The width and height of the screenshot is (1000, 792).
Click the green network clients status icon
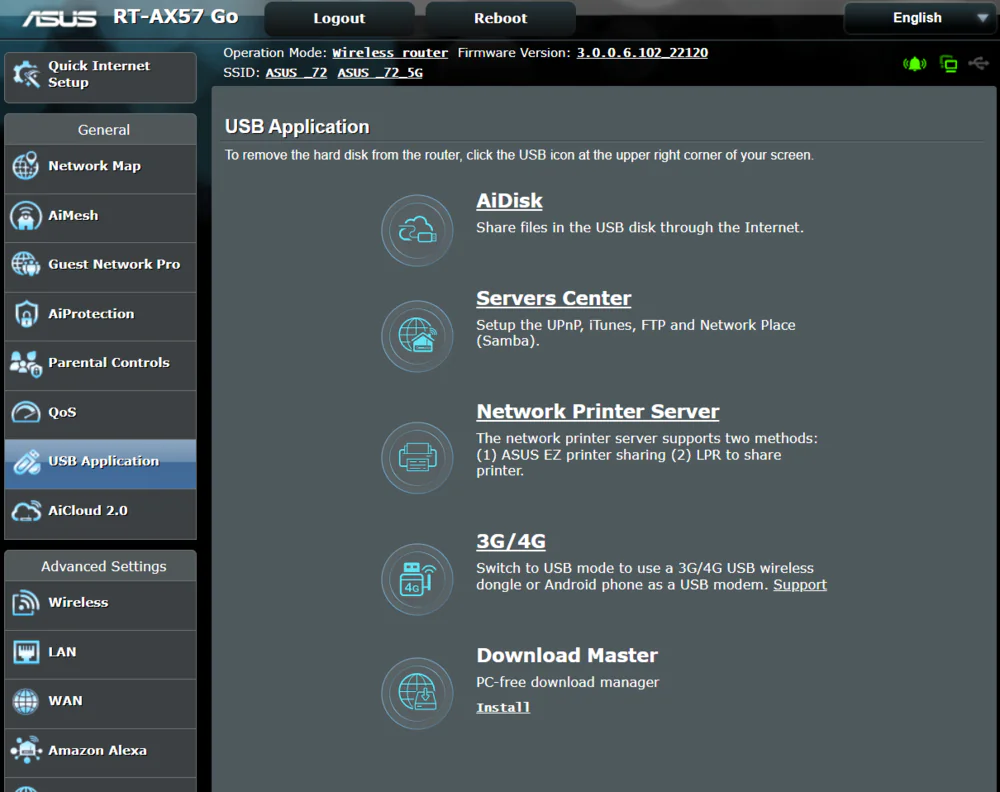pos(948,64)
